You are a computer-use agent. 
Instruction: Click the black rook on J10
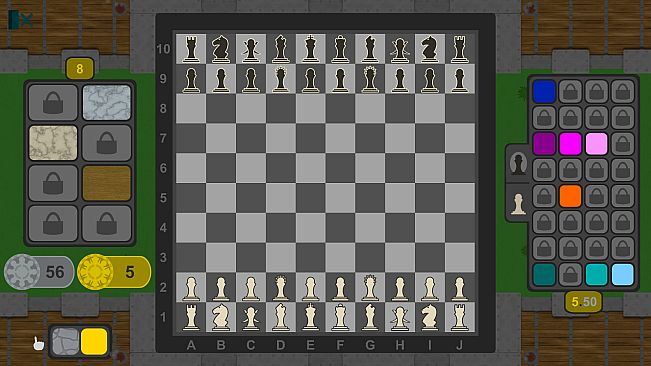pos(460,49)
